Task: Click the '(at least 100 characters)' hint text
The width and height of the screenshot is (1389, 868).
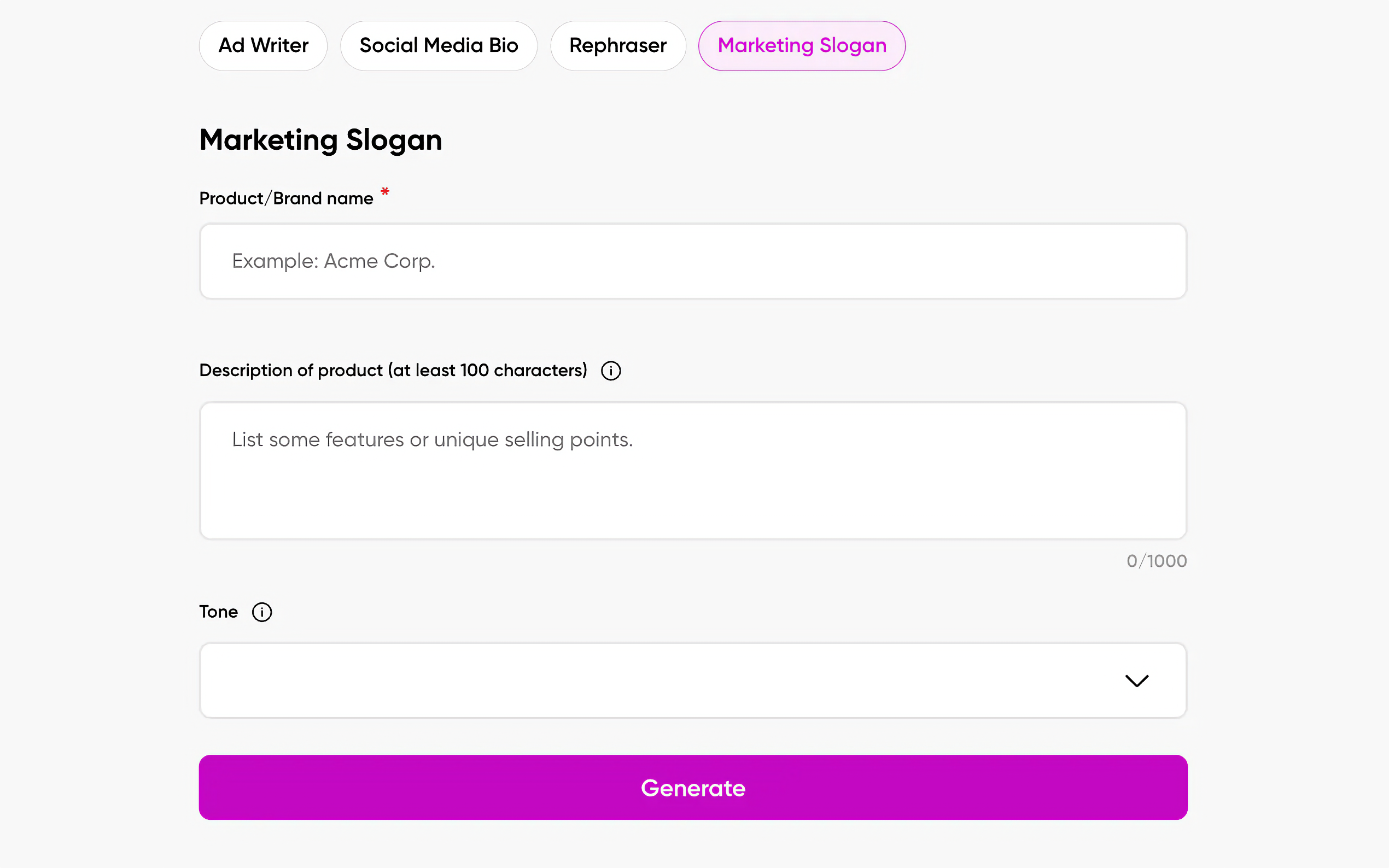Action: coord(487,371)
